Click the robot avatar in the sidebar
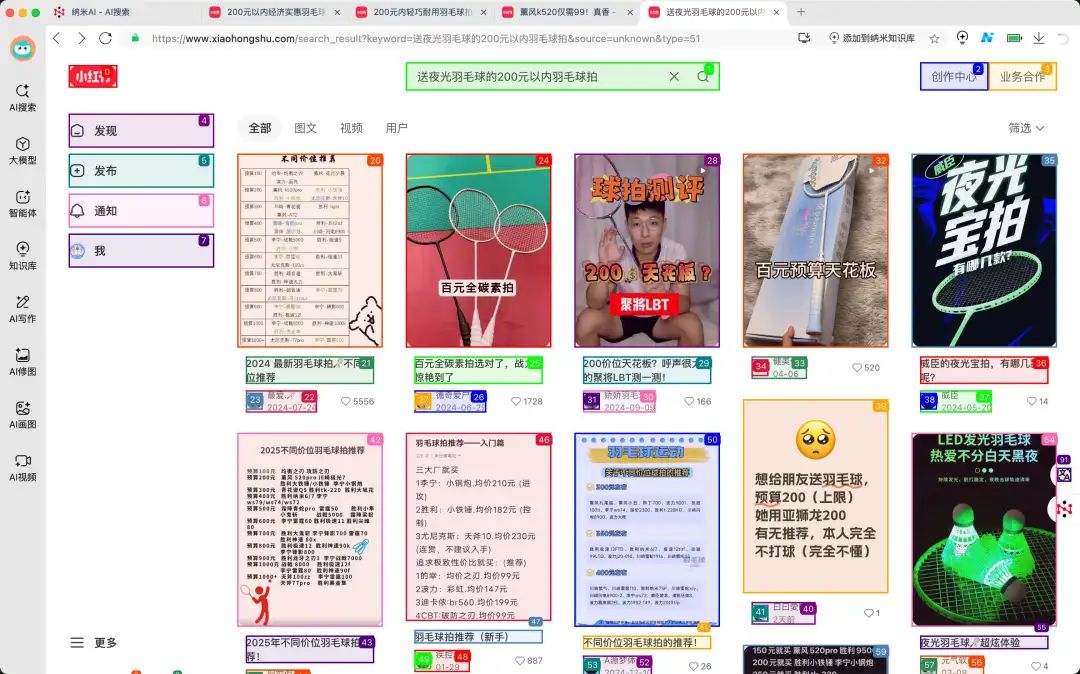This screenshot has height=674, width=1080. (x=23, y=48)
